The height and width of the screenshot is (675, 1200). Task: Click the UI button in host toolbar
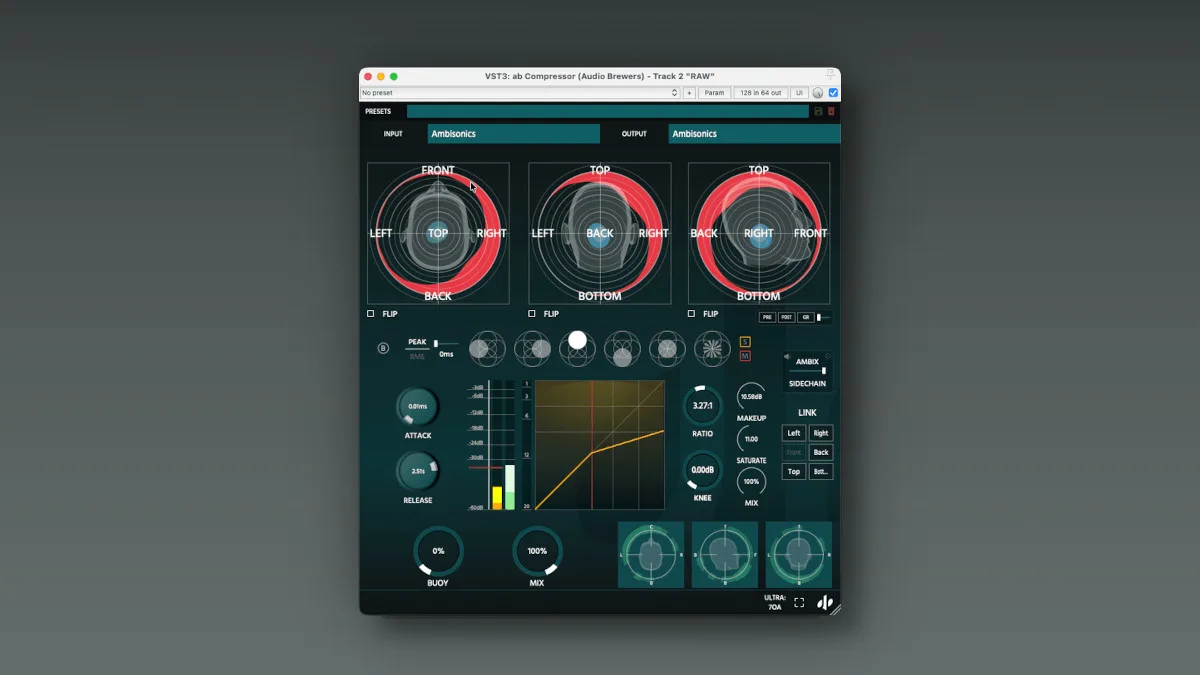tap(799, 93)
